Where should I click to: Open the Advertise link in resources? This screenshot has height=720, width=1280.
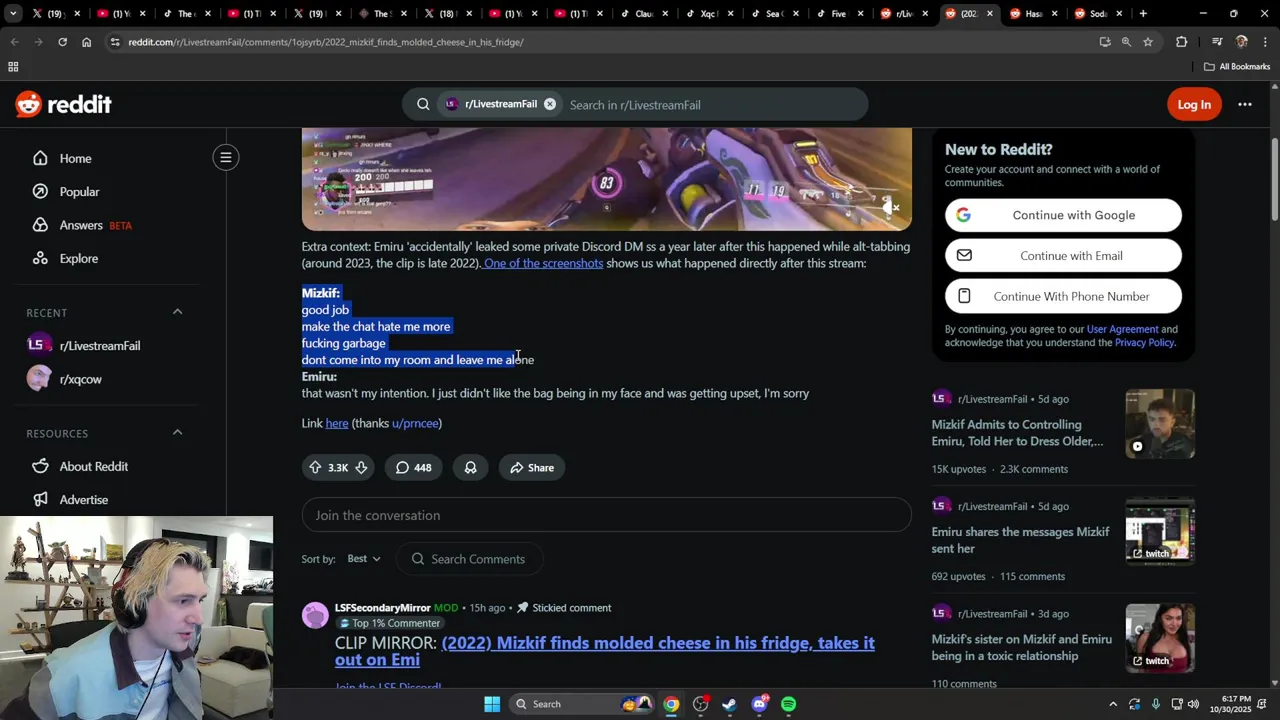click(x=83, y=499)
